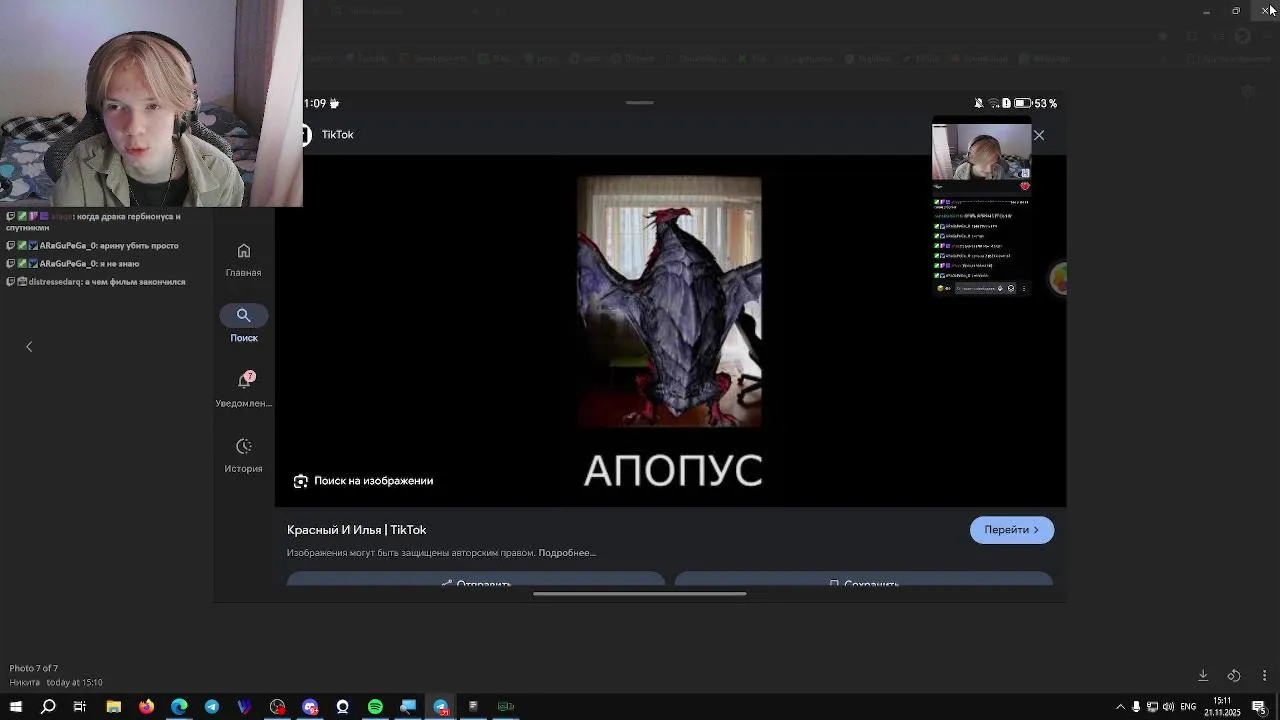
Task: Open Spotify from the taskbar
Action: click(x=375, y=707)
